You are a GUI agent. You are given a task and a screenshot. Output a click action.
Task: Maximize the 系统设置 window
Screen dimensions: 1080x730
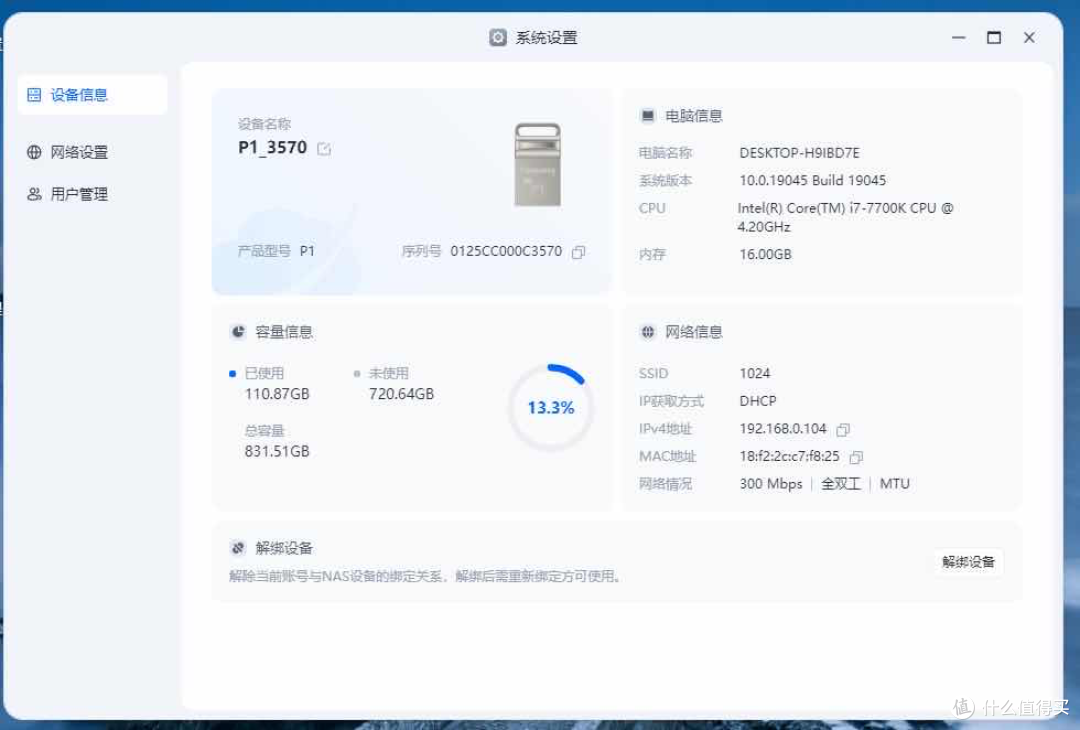pyautogui.click(x=994, y=37)
